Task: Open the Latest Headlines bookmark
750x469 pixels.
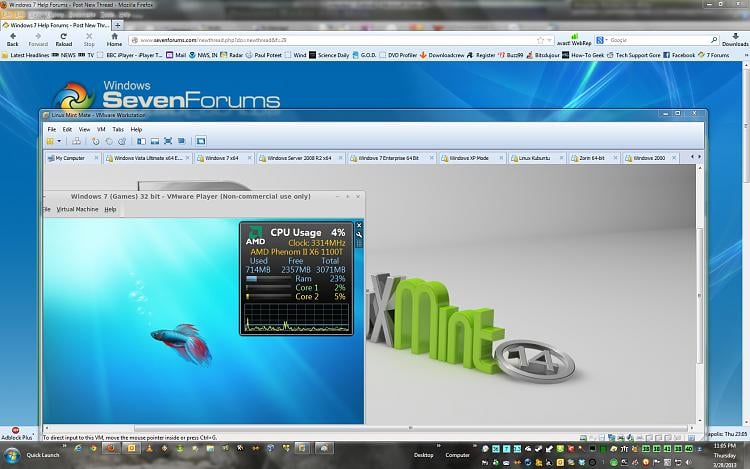Action: tap(25, 55)
